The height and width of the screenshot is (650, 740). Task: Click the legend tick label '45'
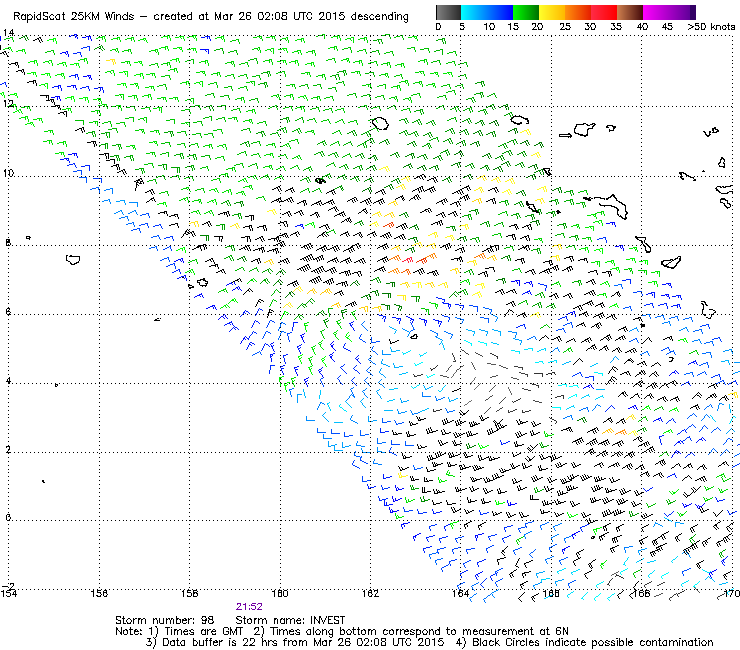click(x=667, y=26)
